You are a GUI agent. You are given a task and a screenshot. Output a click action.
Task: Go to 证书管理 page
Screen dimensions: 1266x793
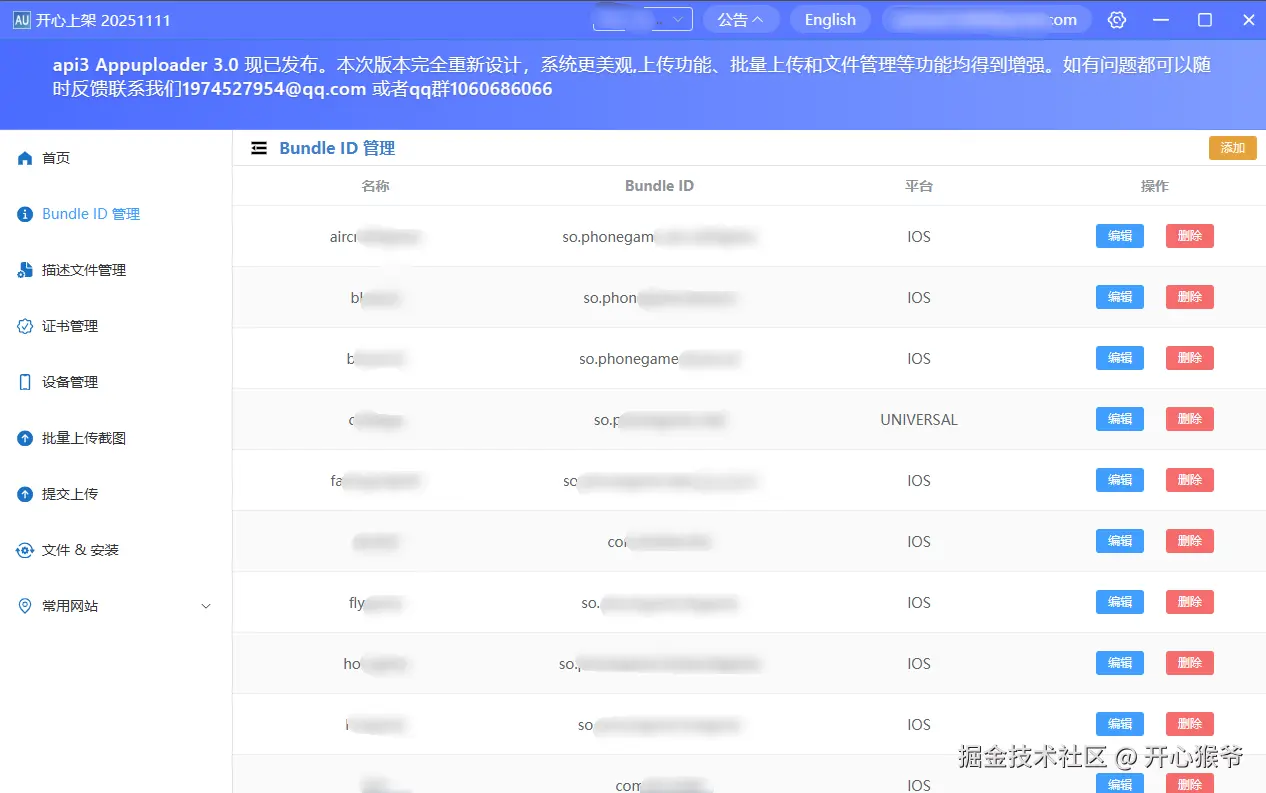point(116,326)
